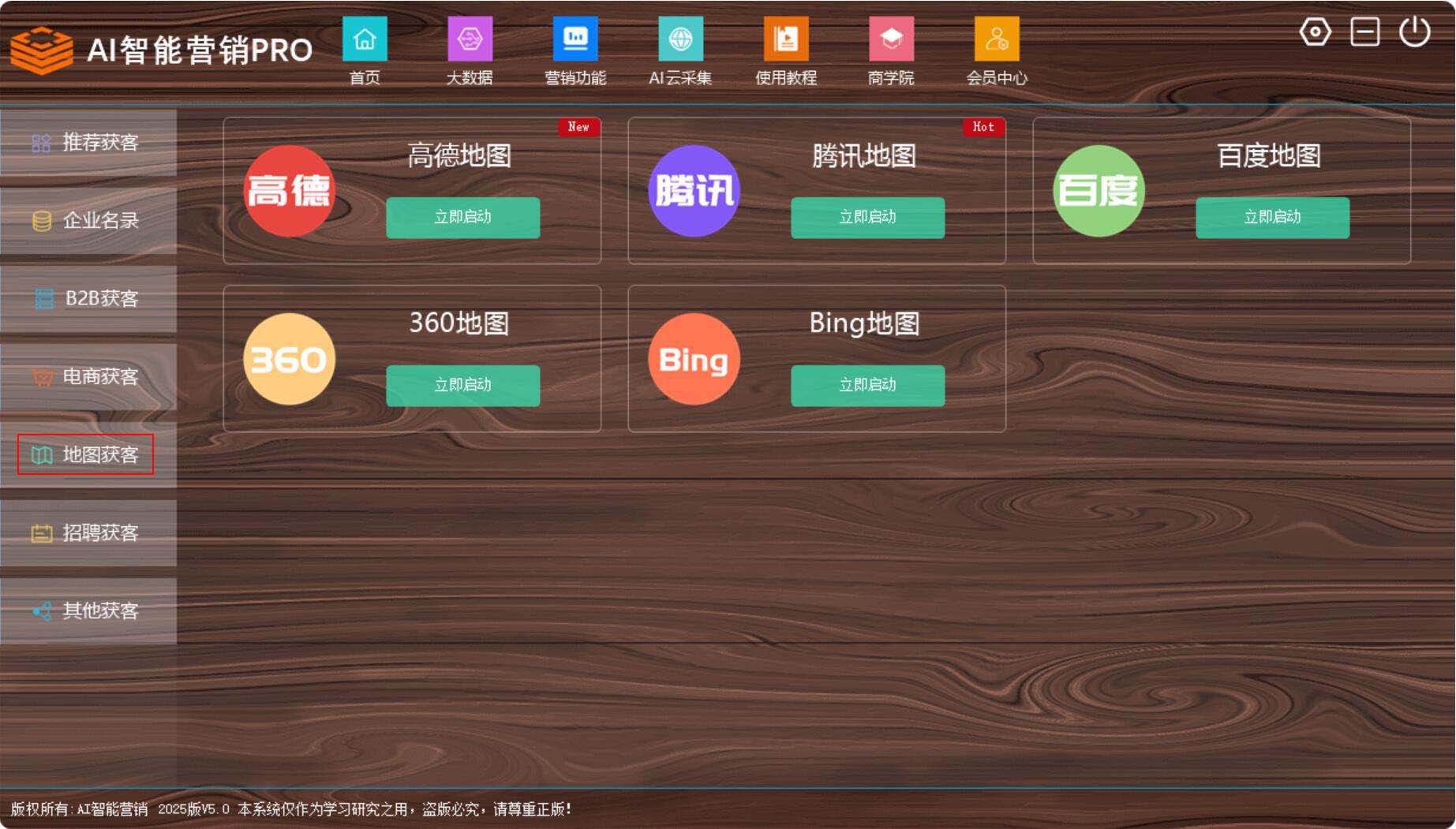The height and width of the screenshot is (829, 1456).
Task: Start Bing地图 via 立即启动 button
Action: click(867, 386)
